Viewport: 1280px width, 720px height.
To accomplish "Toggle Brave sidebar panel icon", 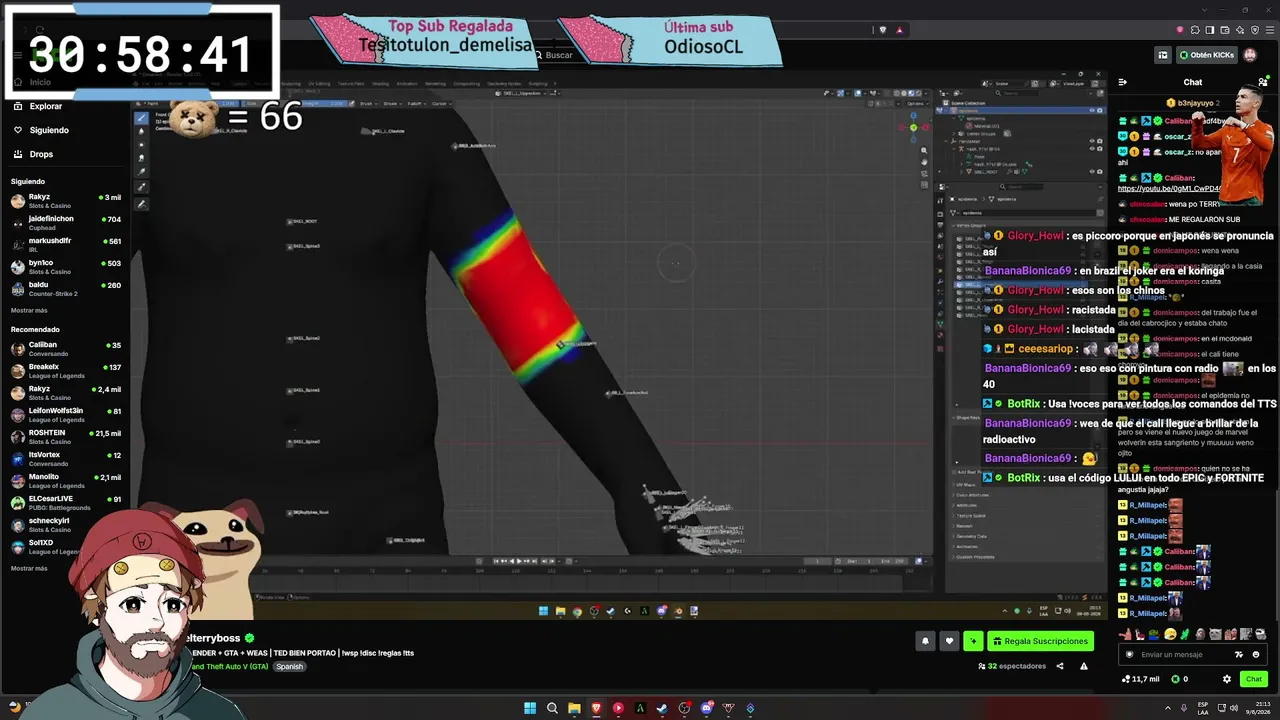I will pyautogui.click(x=1210, y=30).
